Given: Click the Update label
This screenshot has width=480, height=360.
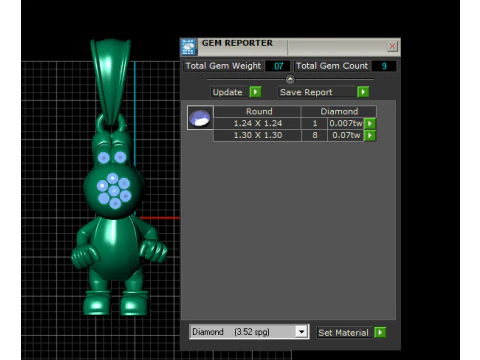Looking at the screenshot, I should pos(228,92).
